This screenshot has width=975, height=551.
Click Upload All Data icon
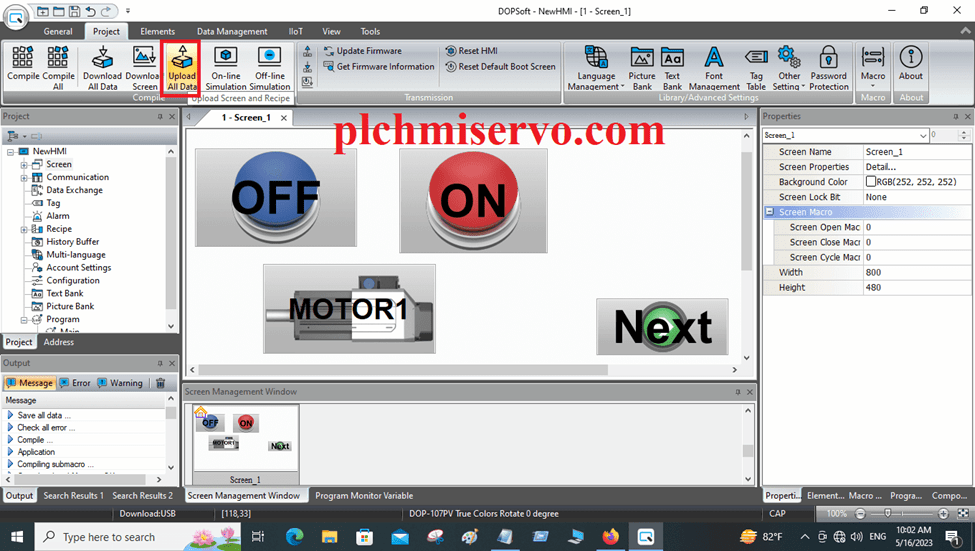click(x=182, y=67)
